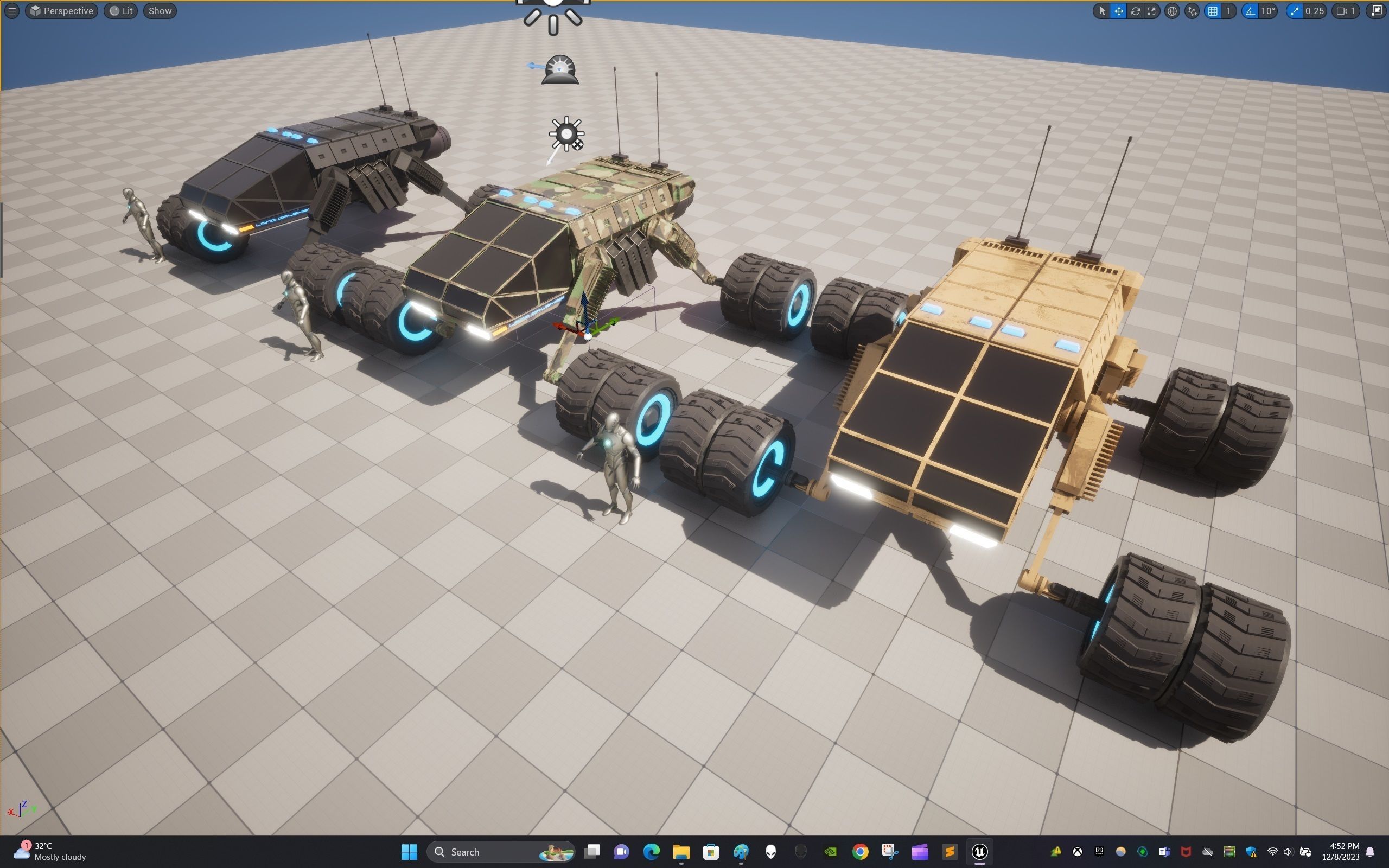Open the viewport options hamburger menu

[12, 11]
